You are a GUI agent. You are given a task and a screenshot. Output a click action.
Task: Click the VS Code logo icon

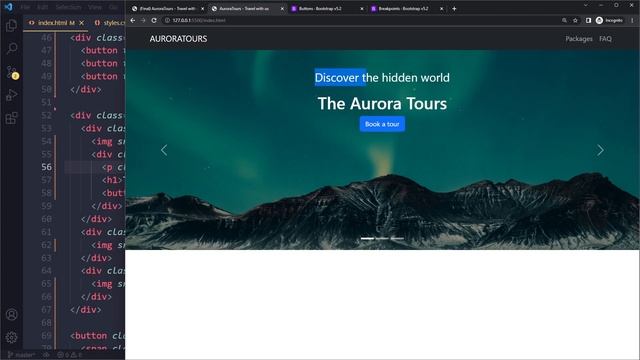point(8,7)
